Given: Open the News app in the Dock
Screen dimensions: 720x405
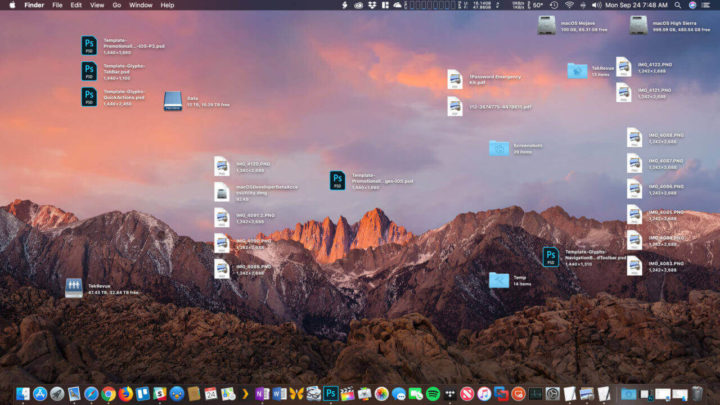Looking at the screenshot, I should 467,394.
